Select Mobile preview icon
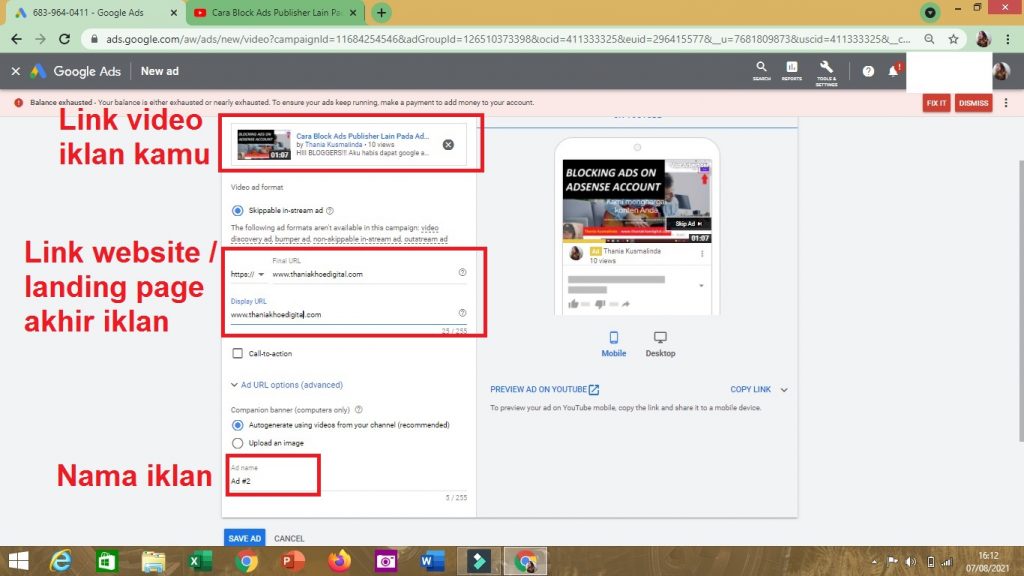The width and height of the screenshot is (1024, 576). (x=614, y=340)
